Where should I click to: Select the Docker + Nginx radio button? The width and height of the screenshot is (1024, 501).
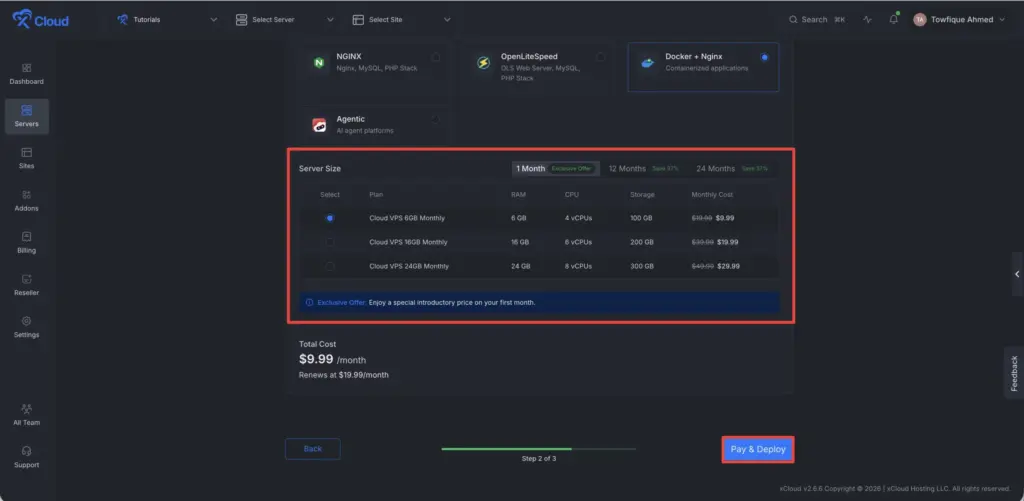point(764,57)
